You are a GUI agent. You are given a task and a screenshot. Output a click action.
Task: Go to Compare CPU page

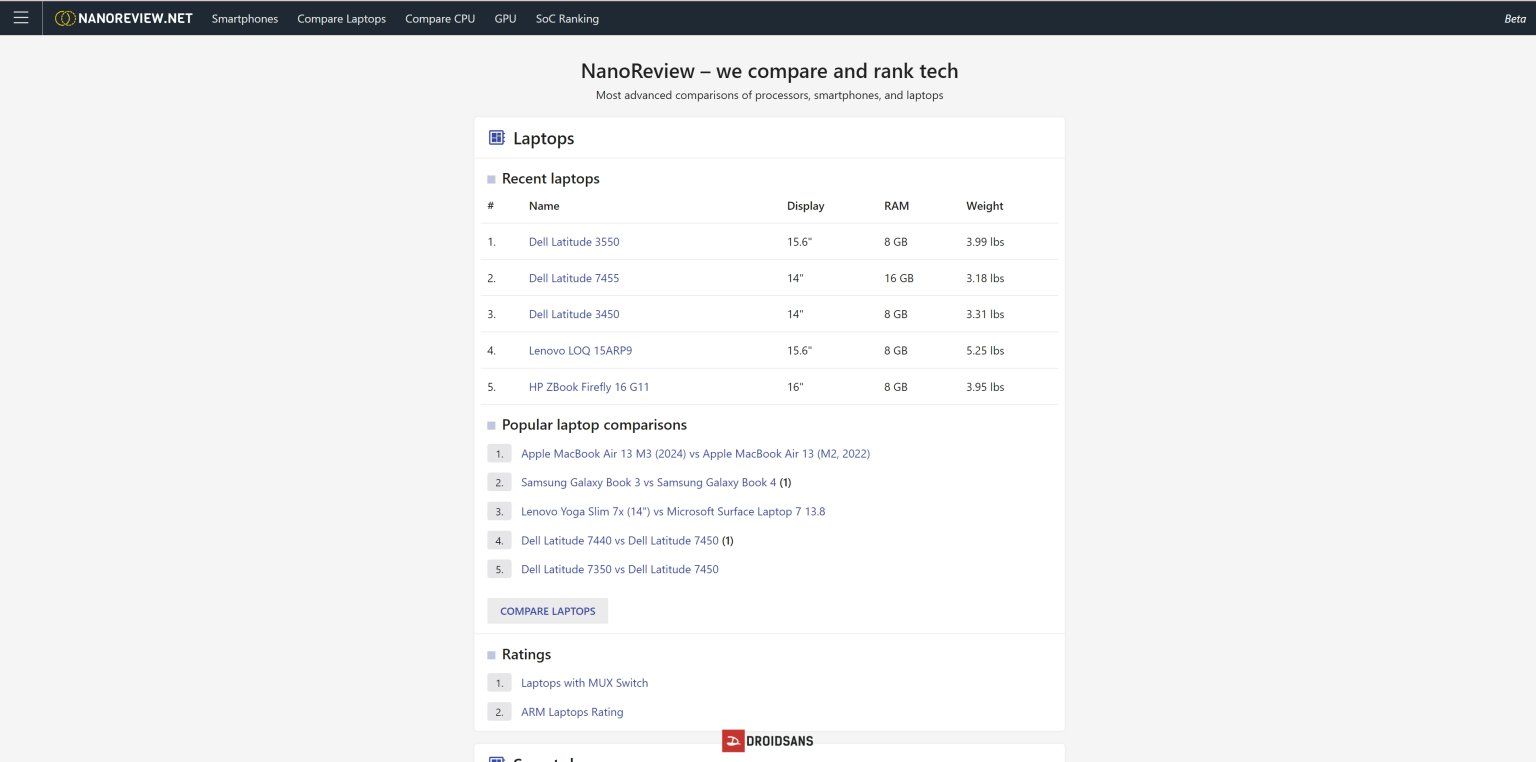[440, 19]
